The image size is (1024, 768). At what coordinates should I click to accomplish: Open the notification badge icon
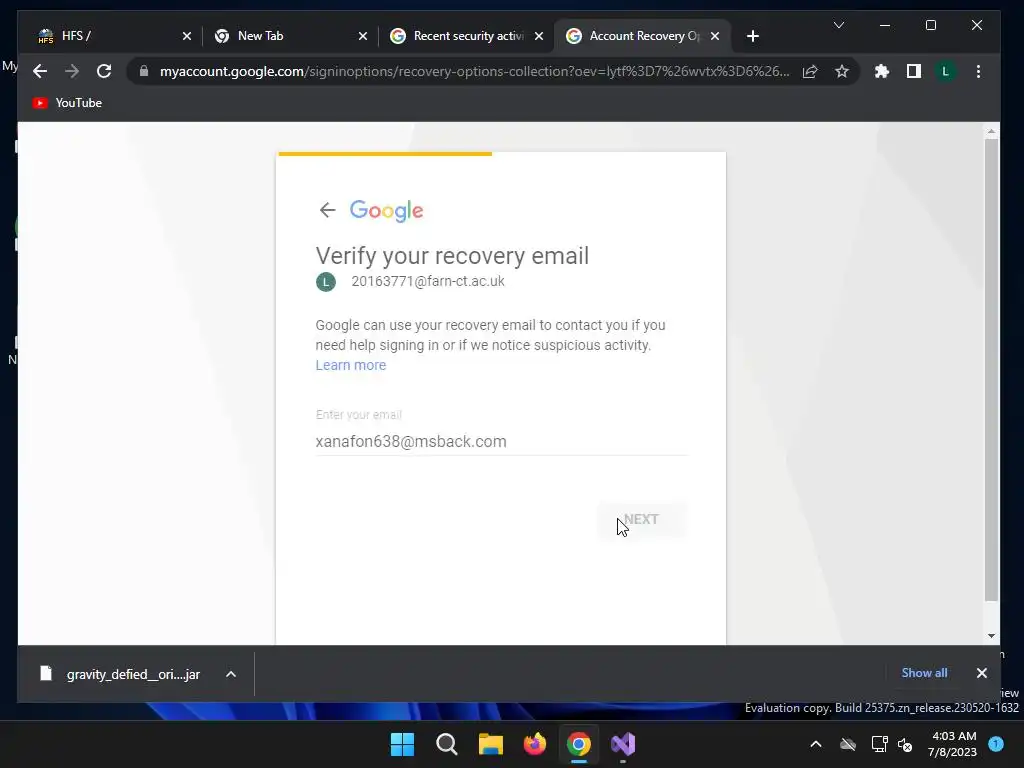[x=996, y=743]
